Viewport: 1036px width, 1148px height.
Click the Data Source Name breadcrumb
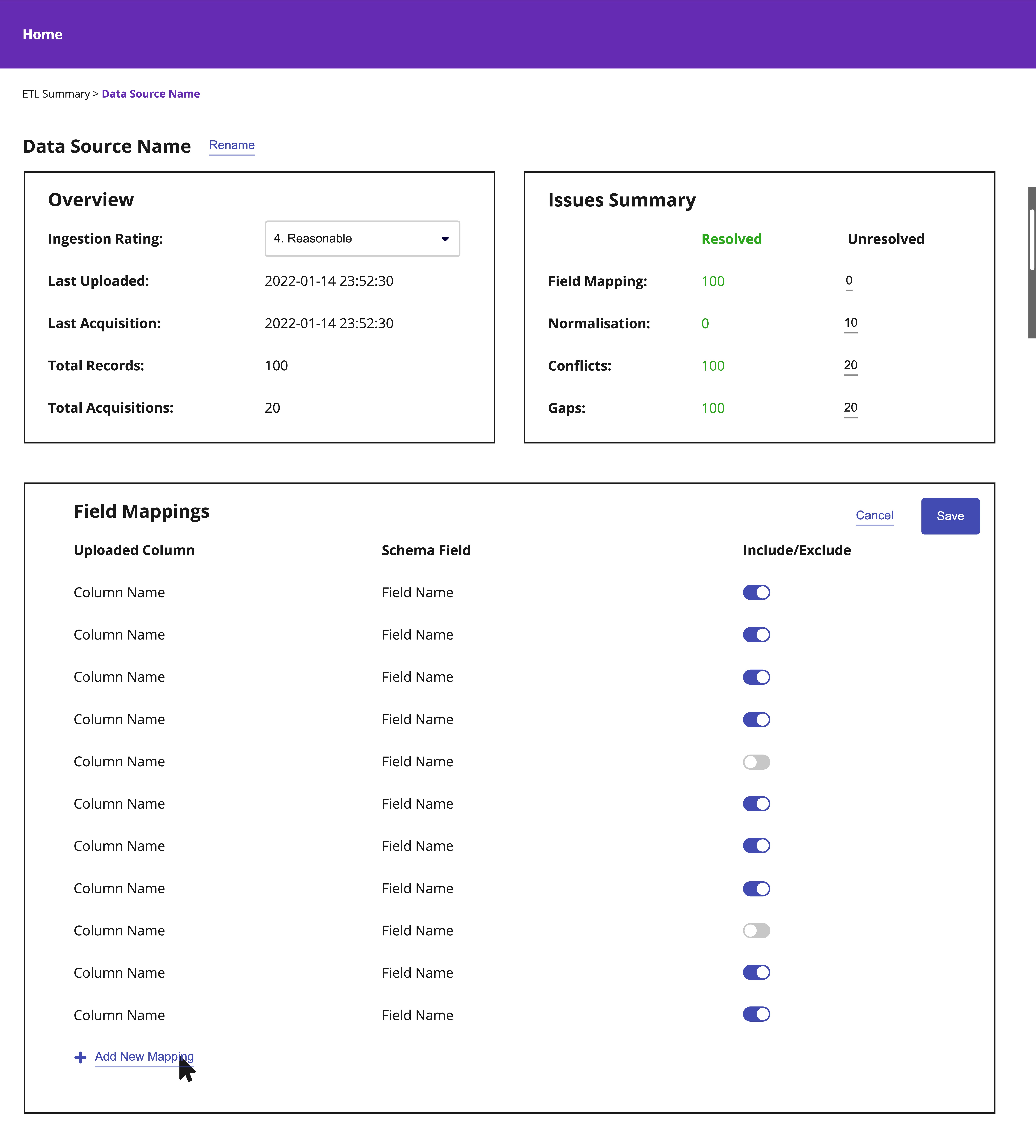click(151, 94)
